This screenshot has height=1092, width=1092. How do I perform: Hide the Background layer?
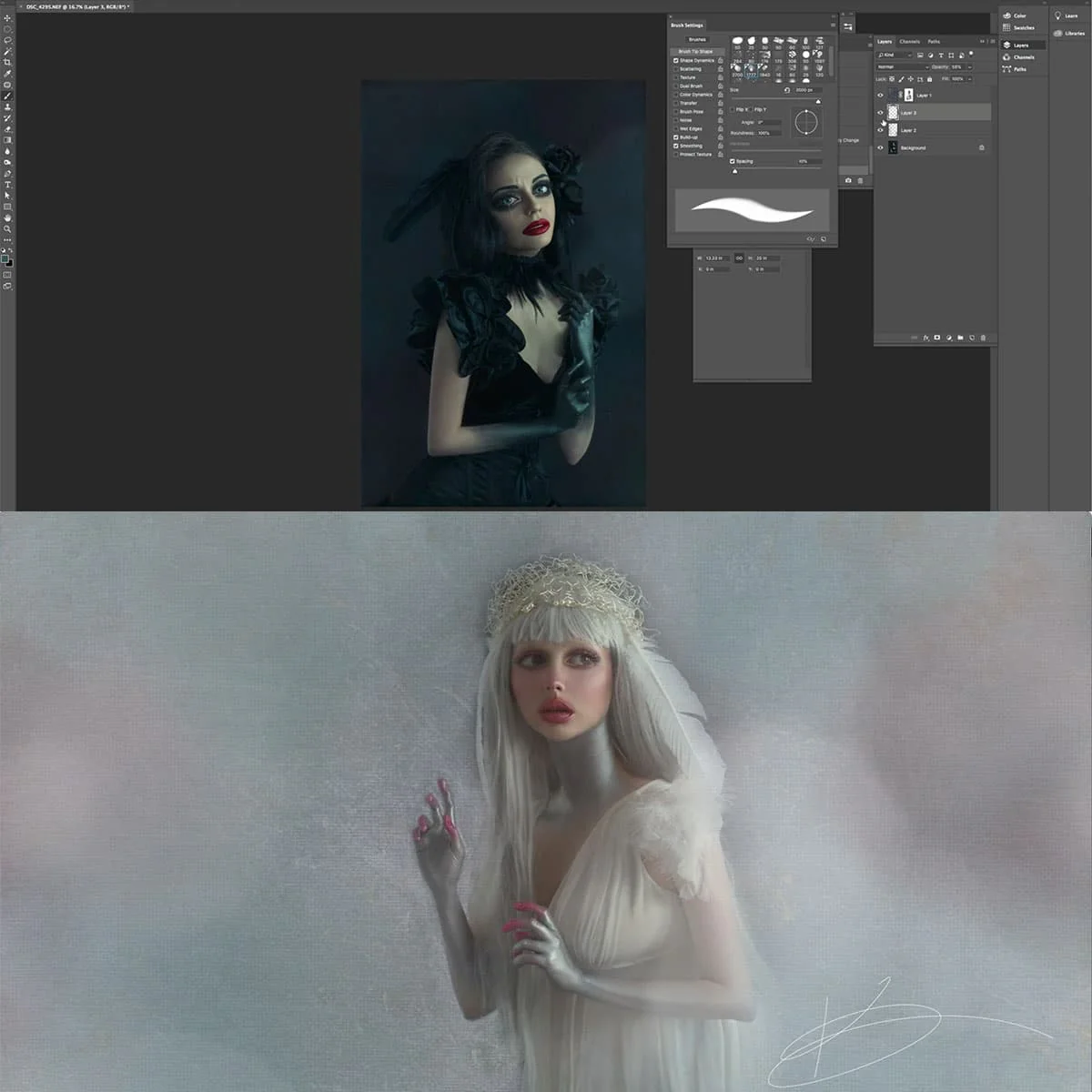881,148
